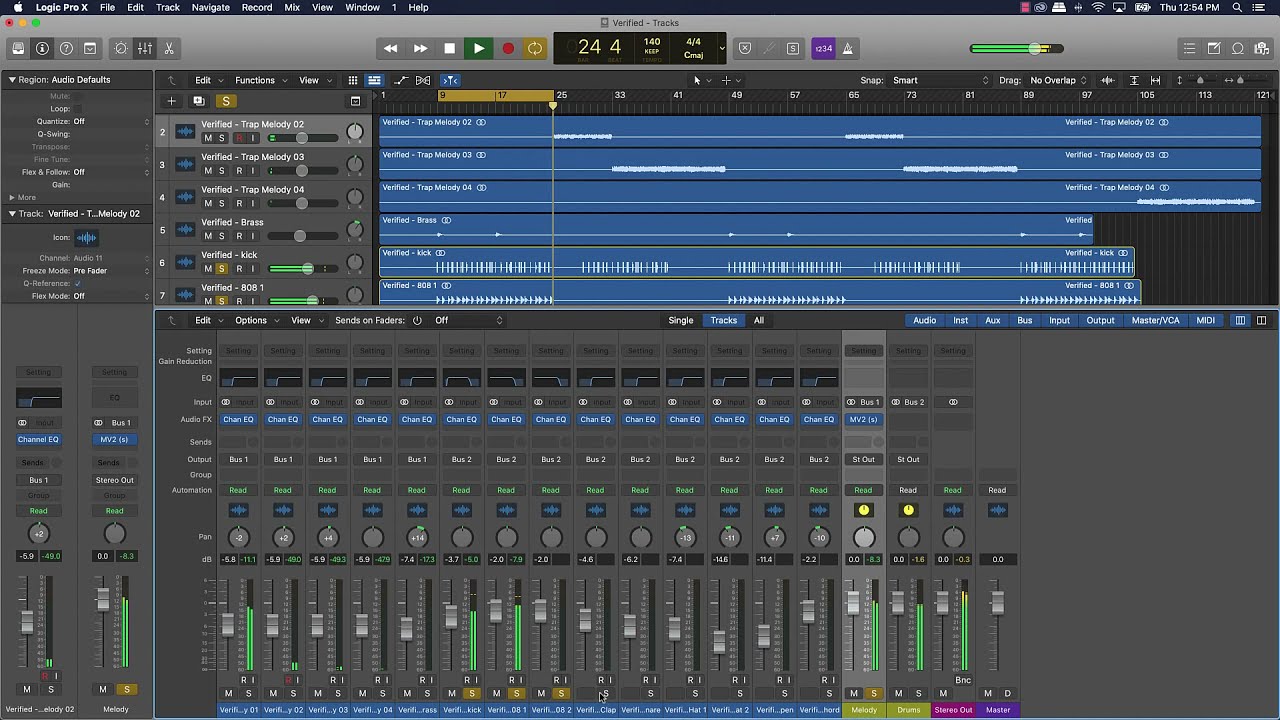Toggle Solo clear S button in control bar
This screenshot has width=1280, height=720.
[793, 48]
